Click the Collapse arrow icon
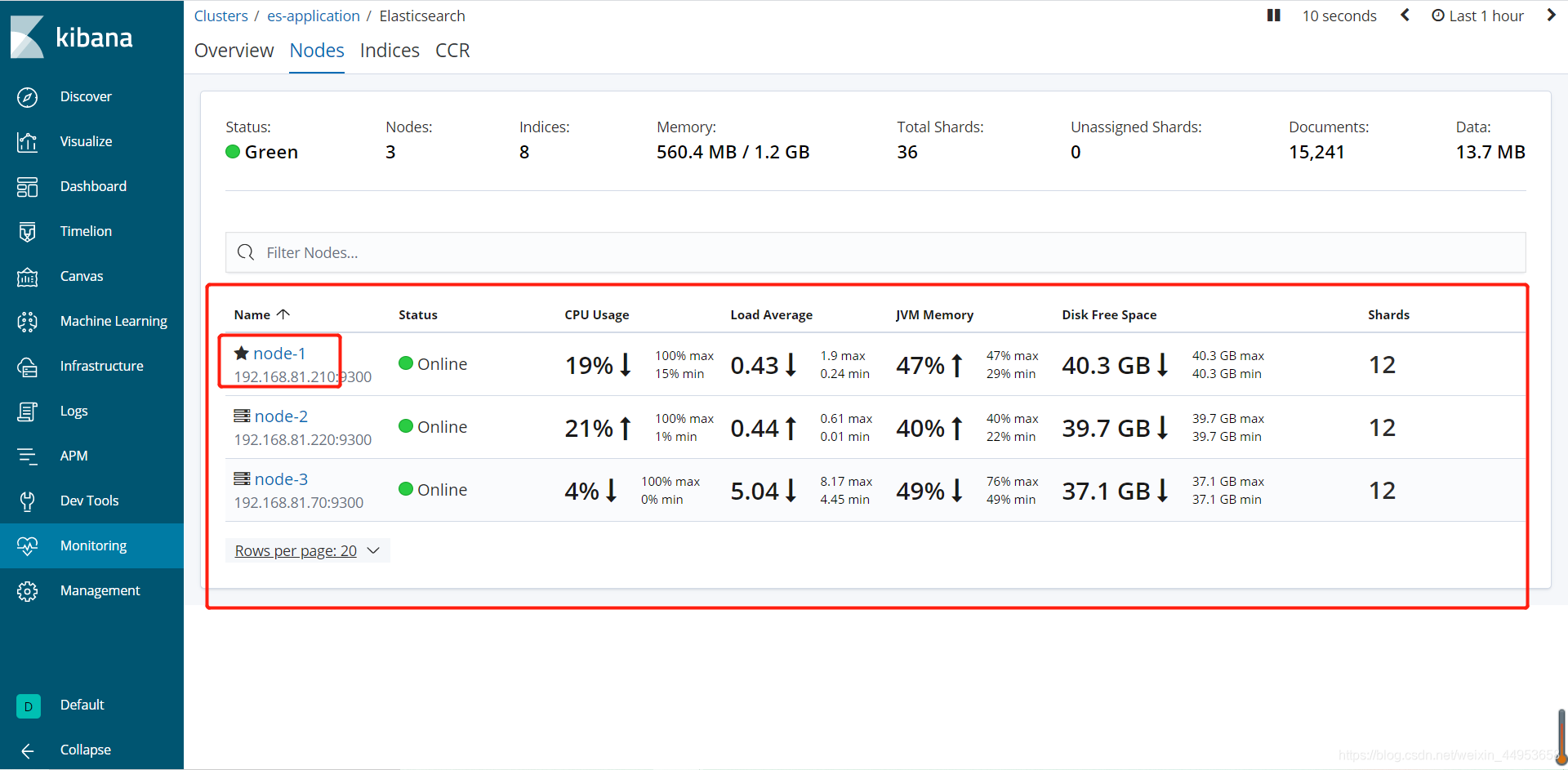This screenshot has width=1568, height=770. pos(27,750)
